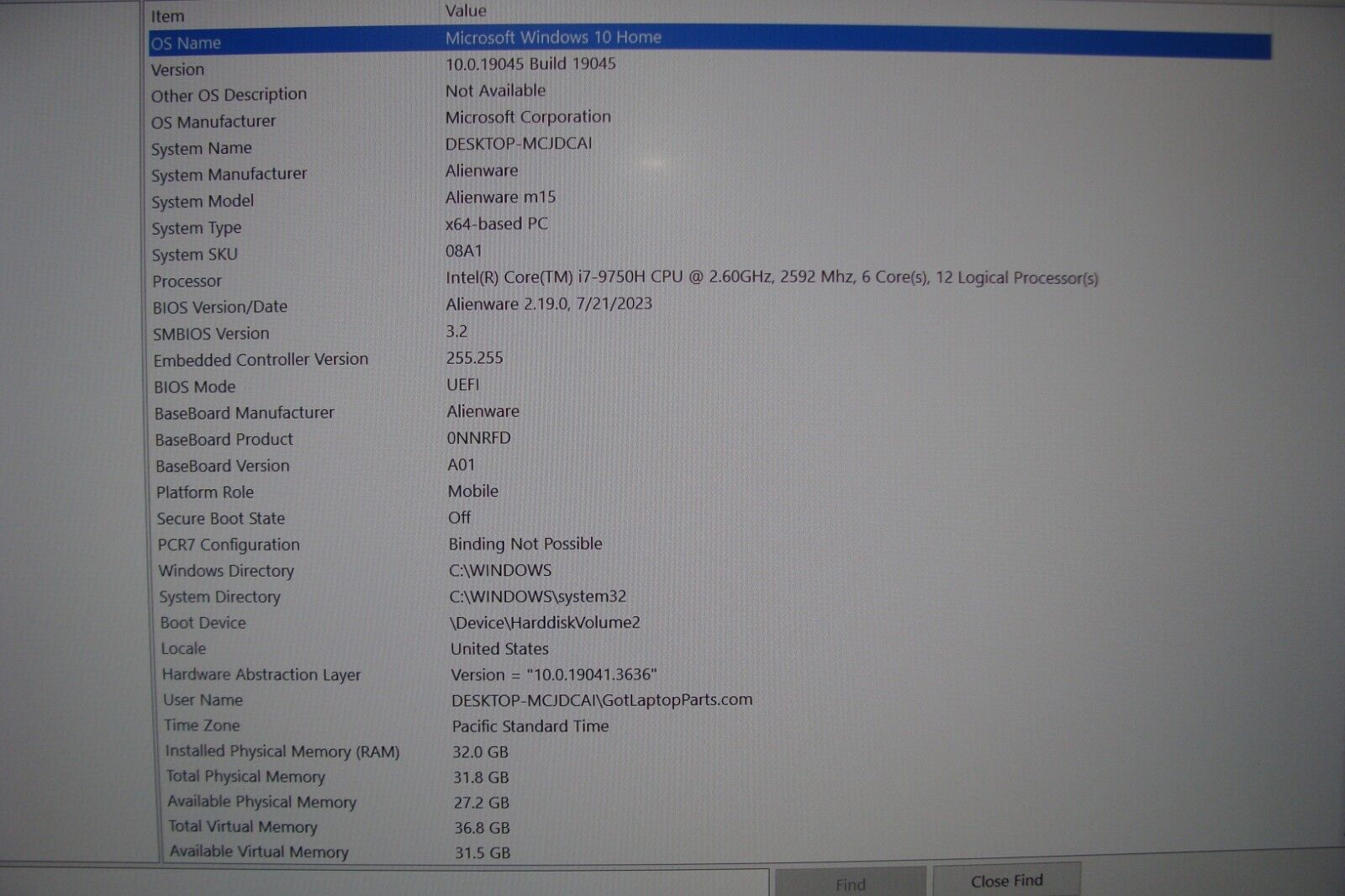Select the Available Virtual Memory row
Viewport: 1345px width, 896px height.
tap(709, 851)
